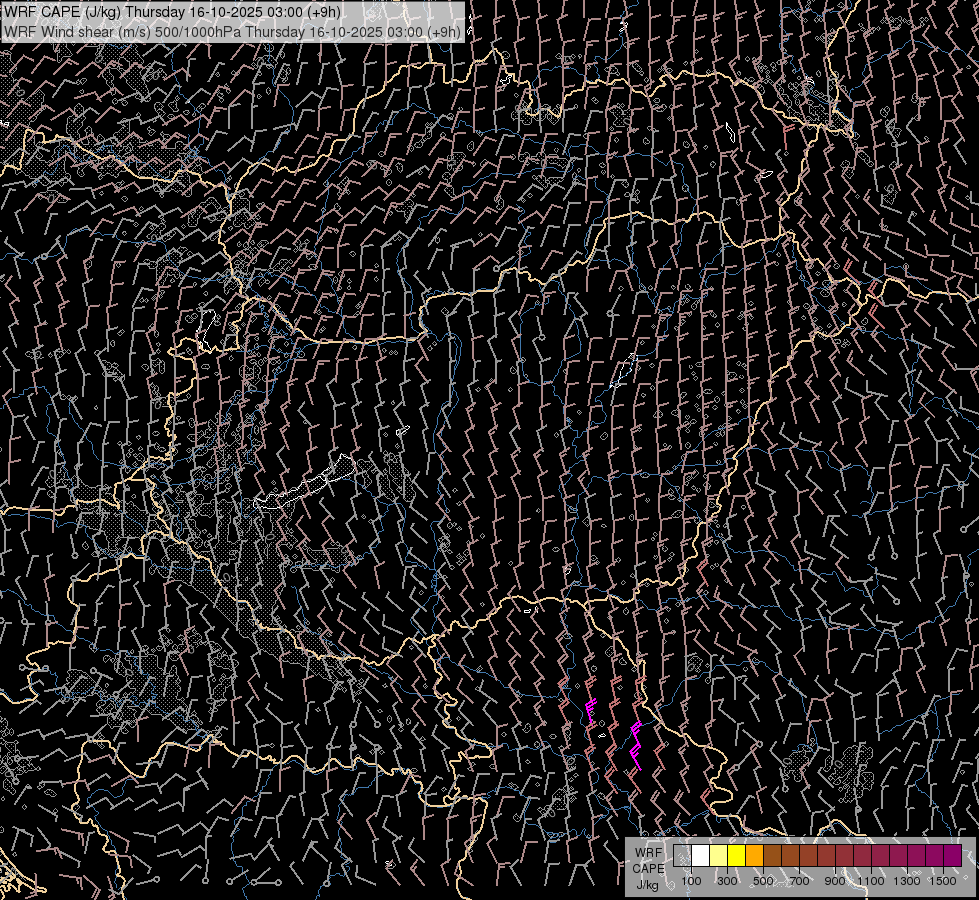Click the white outlined lake at map center-left

point(305,487)
